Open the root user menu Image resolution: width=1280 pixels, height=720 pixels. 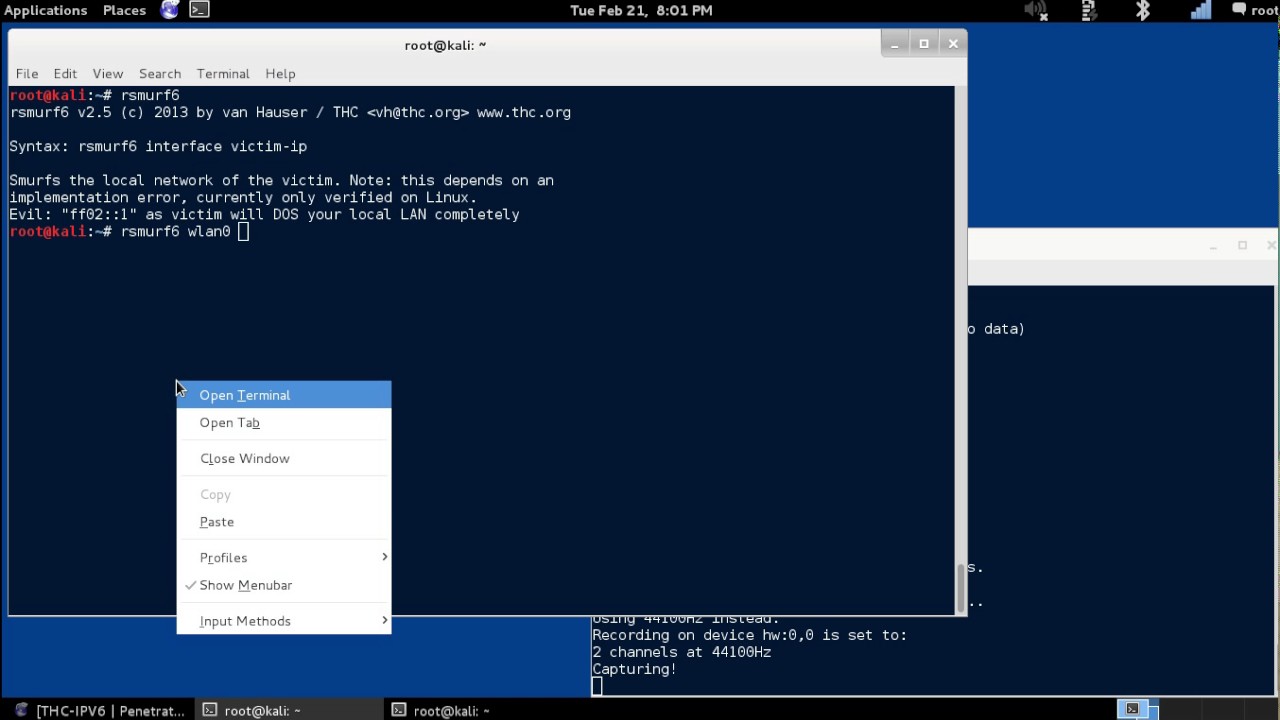tap(1255, 10)
